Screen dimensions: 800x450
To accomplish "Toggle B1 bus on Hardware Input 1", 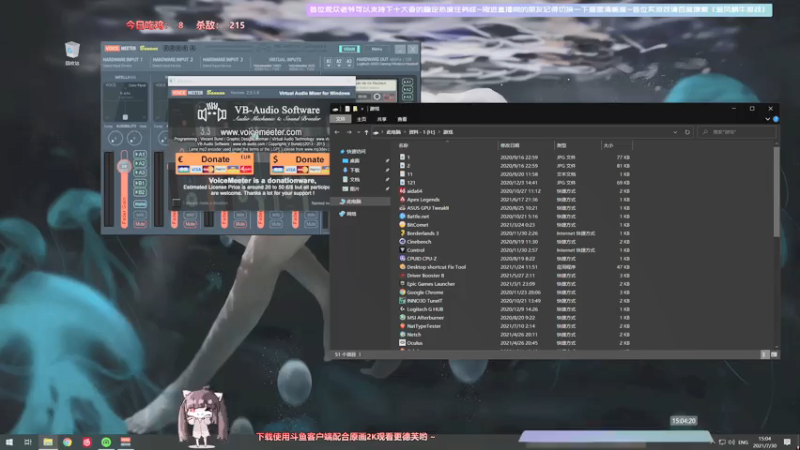I will coord(140,183).
